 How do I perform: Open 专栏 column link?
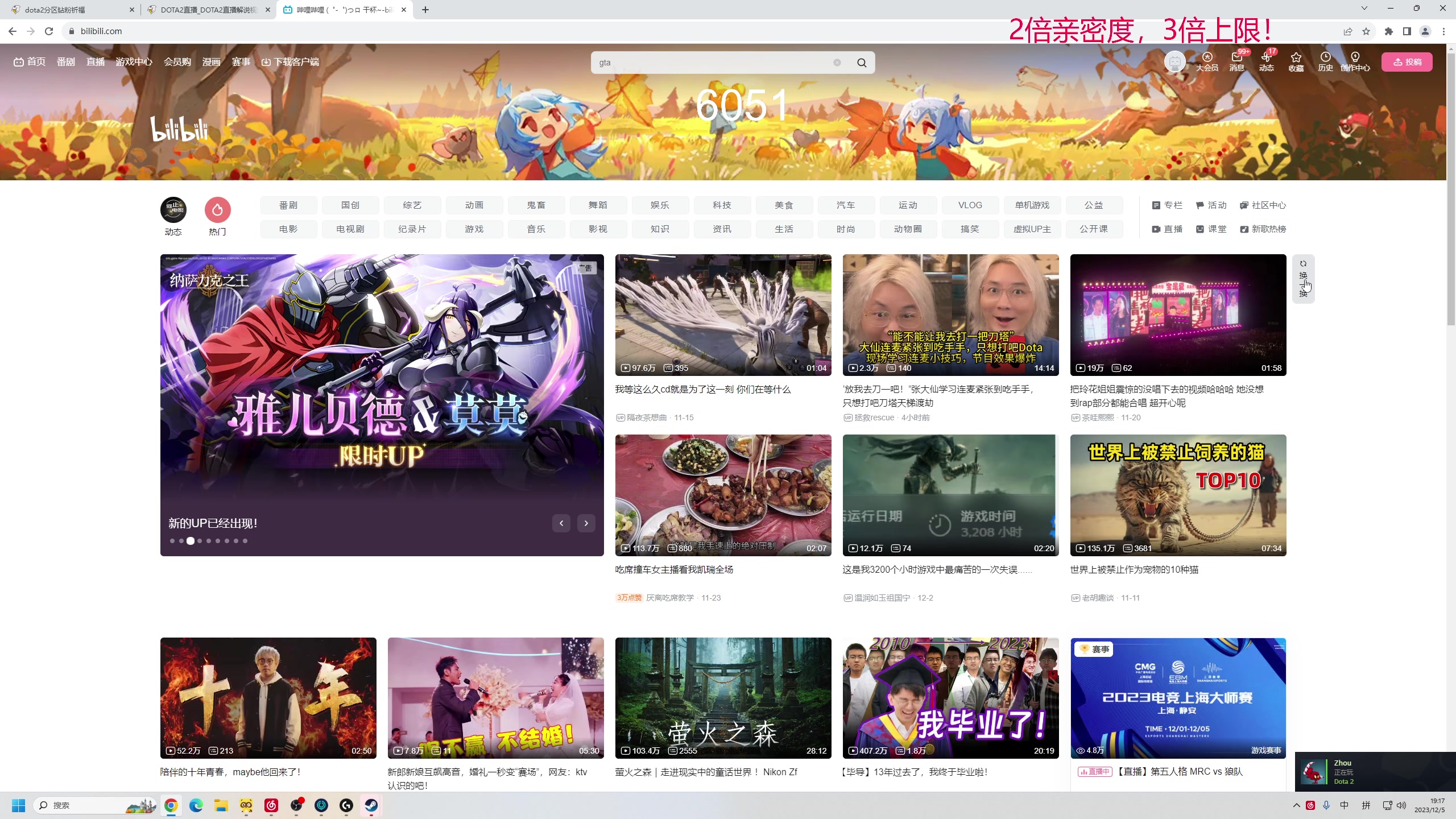(x=1167, y=205)
